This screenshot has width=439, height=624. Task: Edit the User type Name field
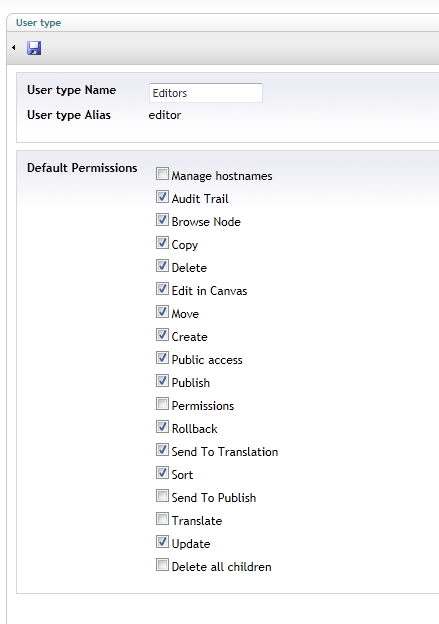206,93
